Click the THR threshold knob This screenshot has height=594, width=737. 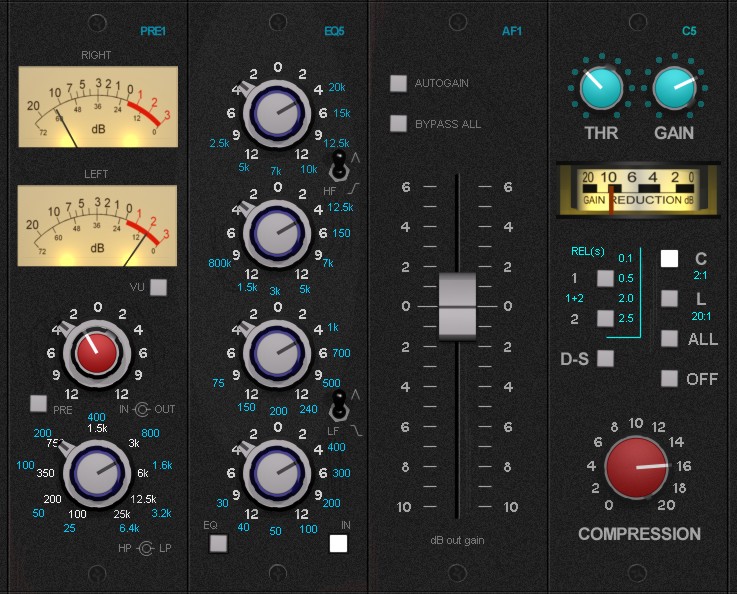coord(601,88)
